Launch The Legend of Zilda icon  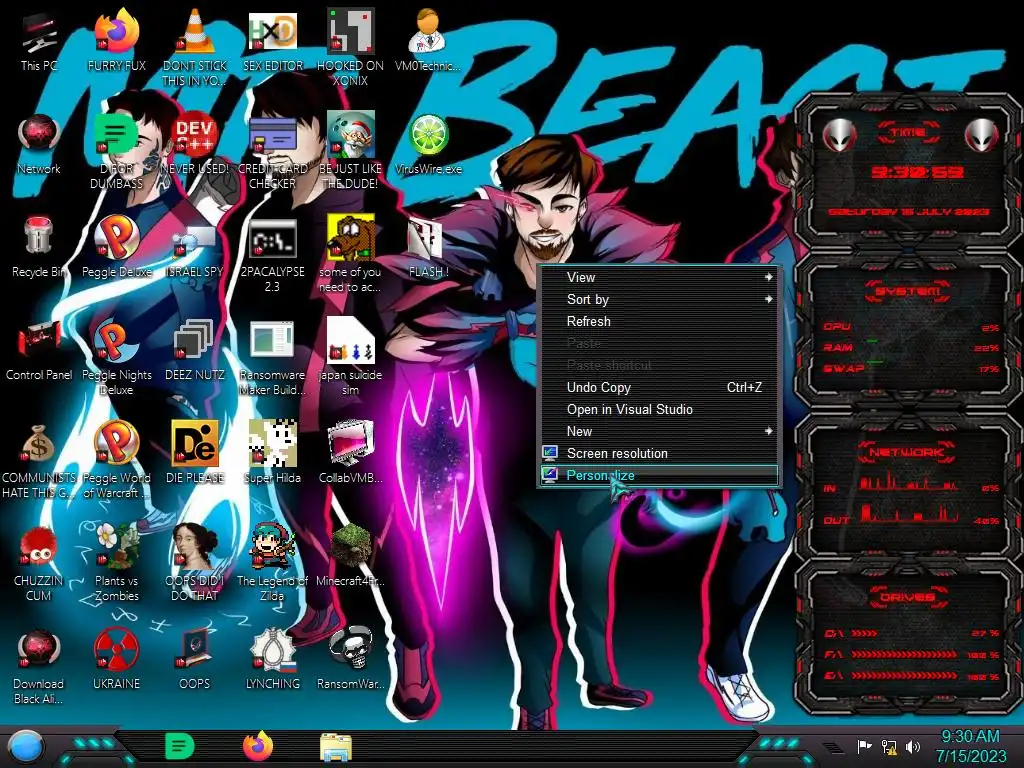point(273,563)
